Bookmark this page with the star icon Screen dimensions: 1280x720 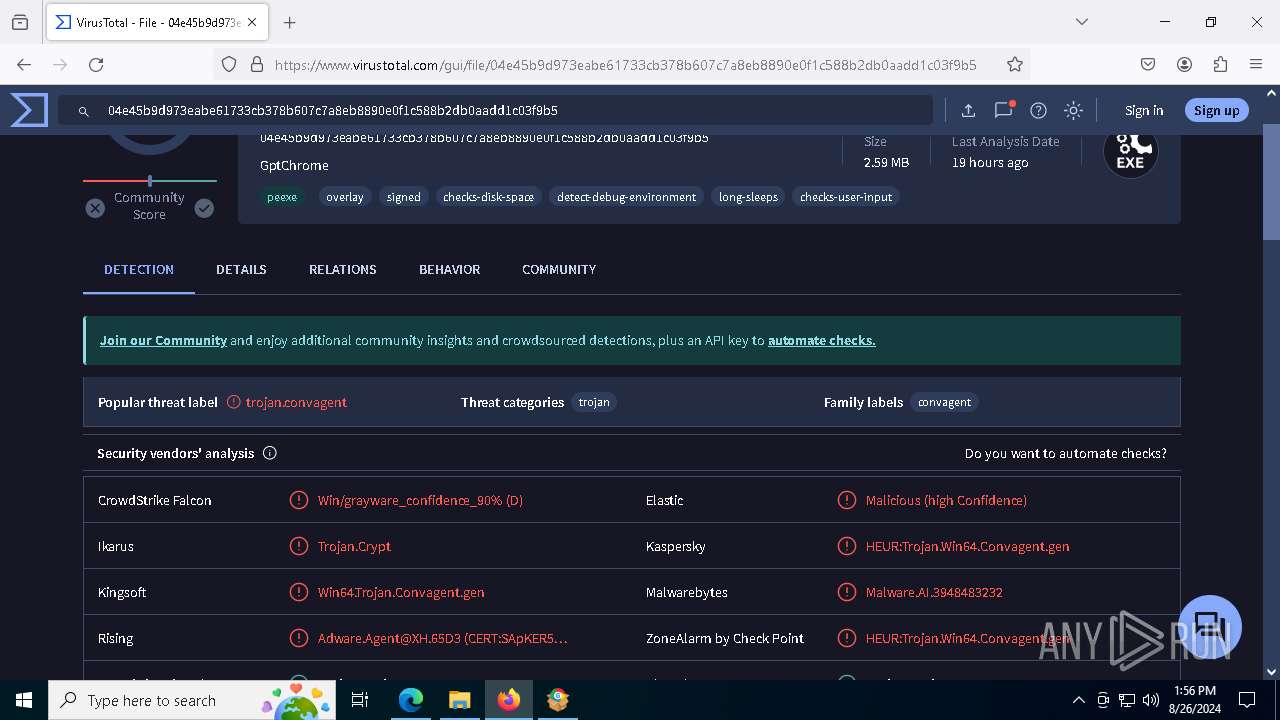[x=1015, y=65]
